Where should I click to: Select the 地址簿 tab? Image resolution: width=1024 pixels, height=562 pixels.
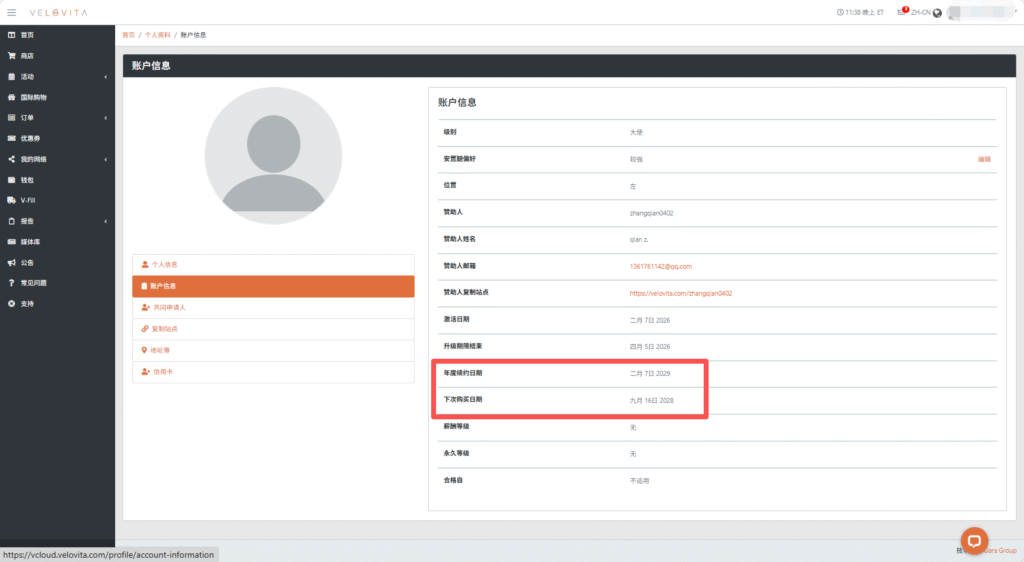pos(160,350)
